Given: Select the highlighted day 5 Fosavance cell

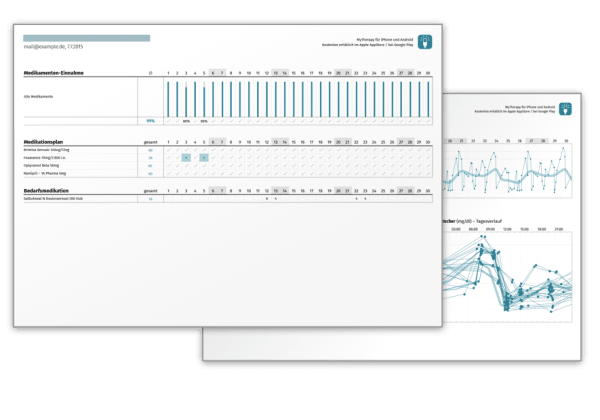Looking at the screenshot, I should [x=204, y=158].
